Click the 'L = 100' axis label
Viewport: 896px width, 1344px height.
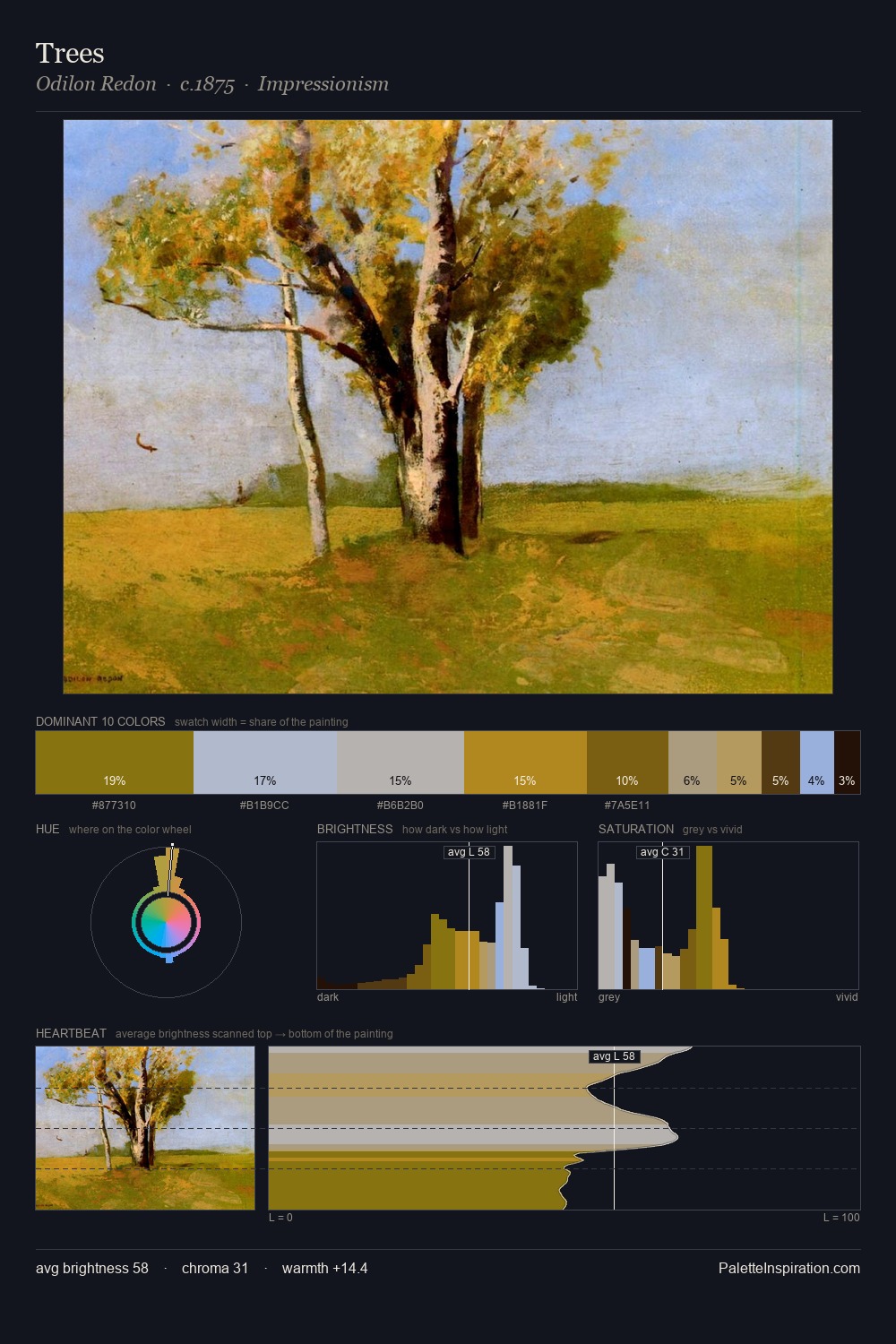point(841,1218)
